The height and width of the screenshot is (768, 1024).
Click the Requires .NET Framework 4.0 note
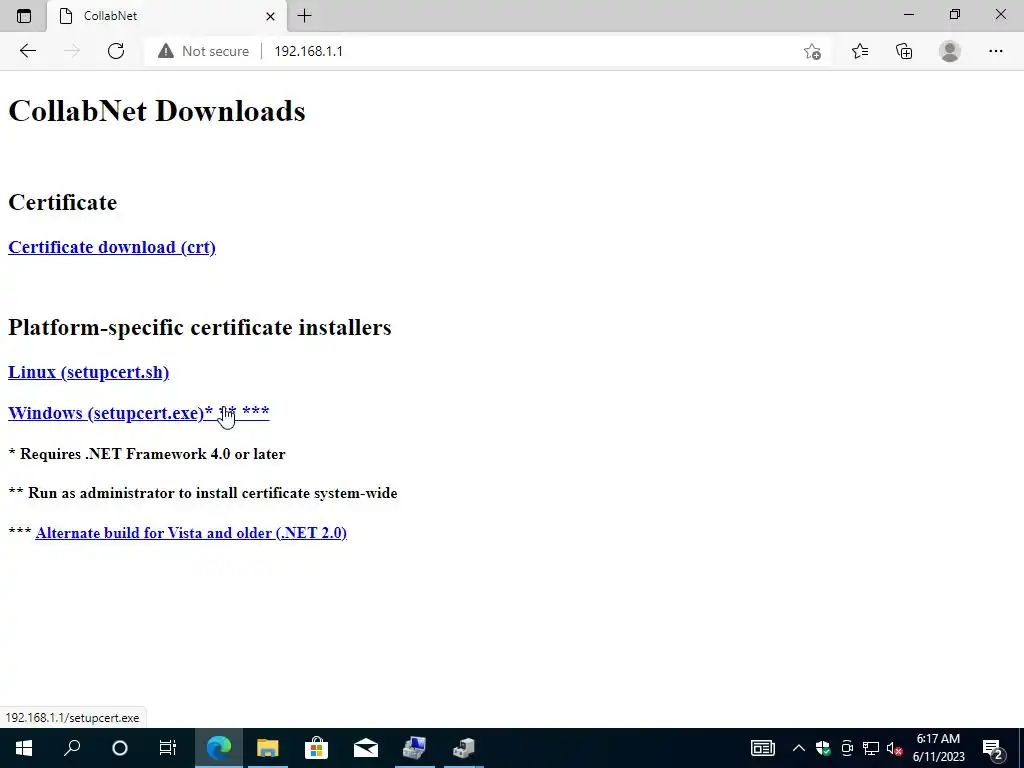[x=147, y=454]
